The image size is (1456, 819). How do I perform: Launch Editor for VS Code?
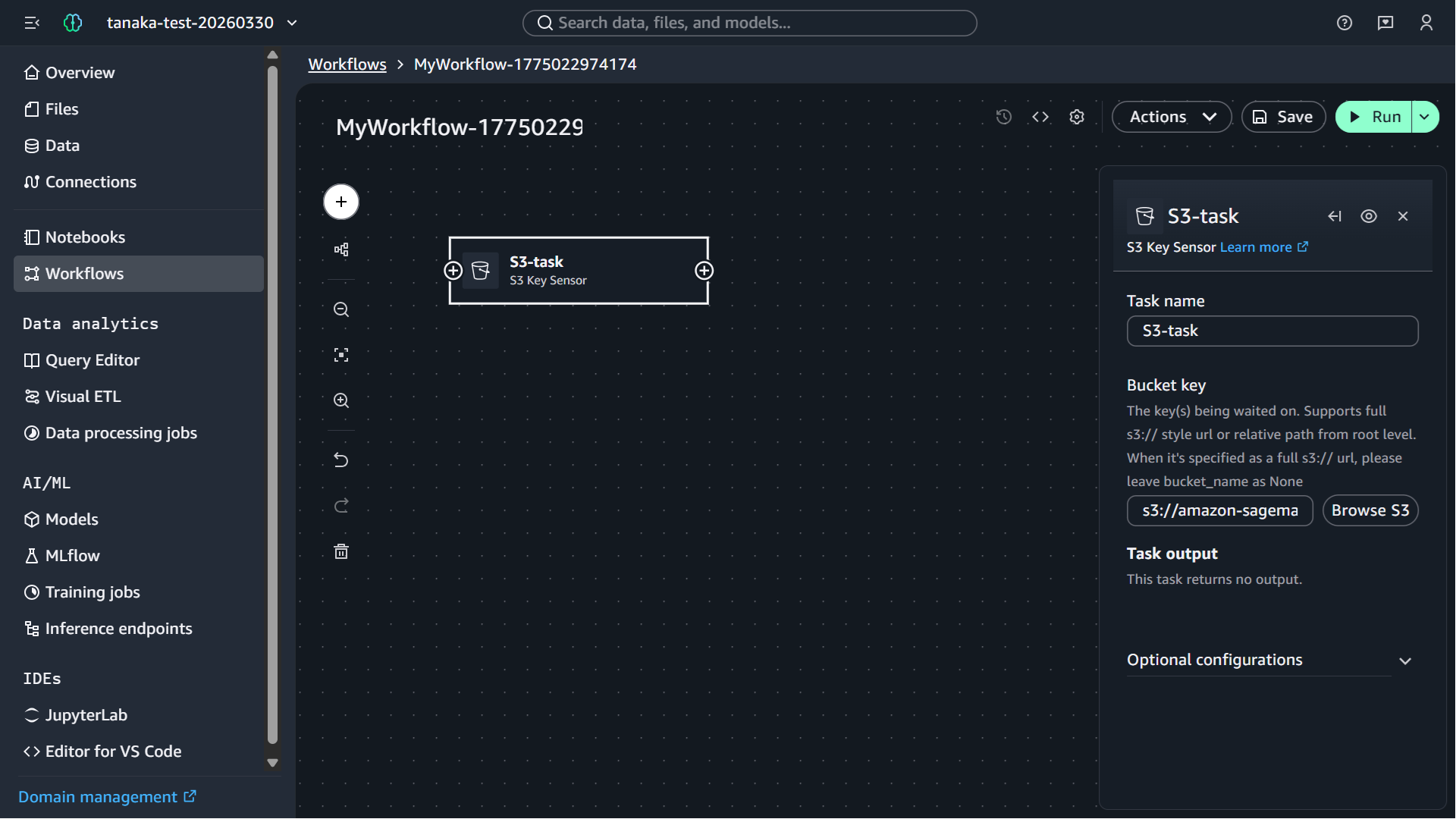[x=139, y=752]
